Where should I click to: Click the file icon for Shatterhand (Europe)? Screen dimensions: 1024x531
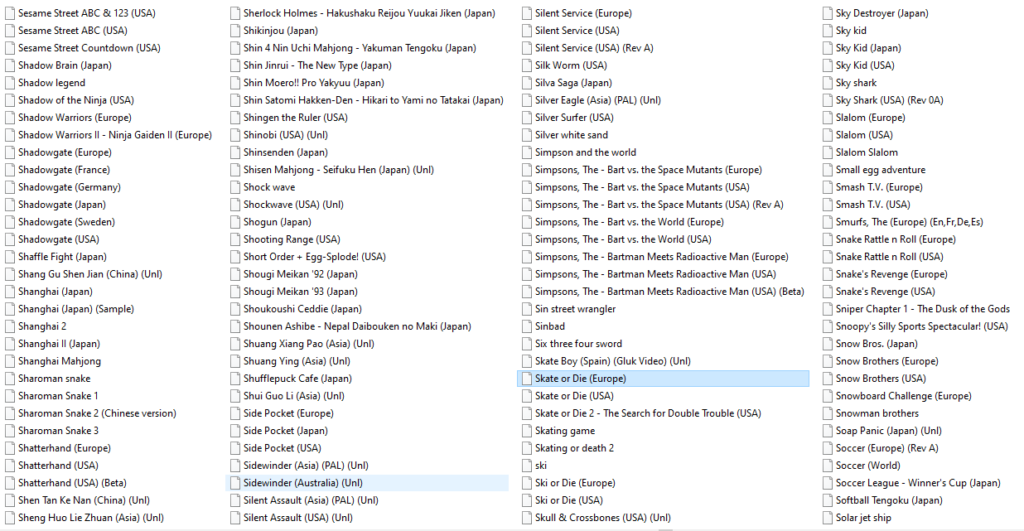tap(8, 448)
